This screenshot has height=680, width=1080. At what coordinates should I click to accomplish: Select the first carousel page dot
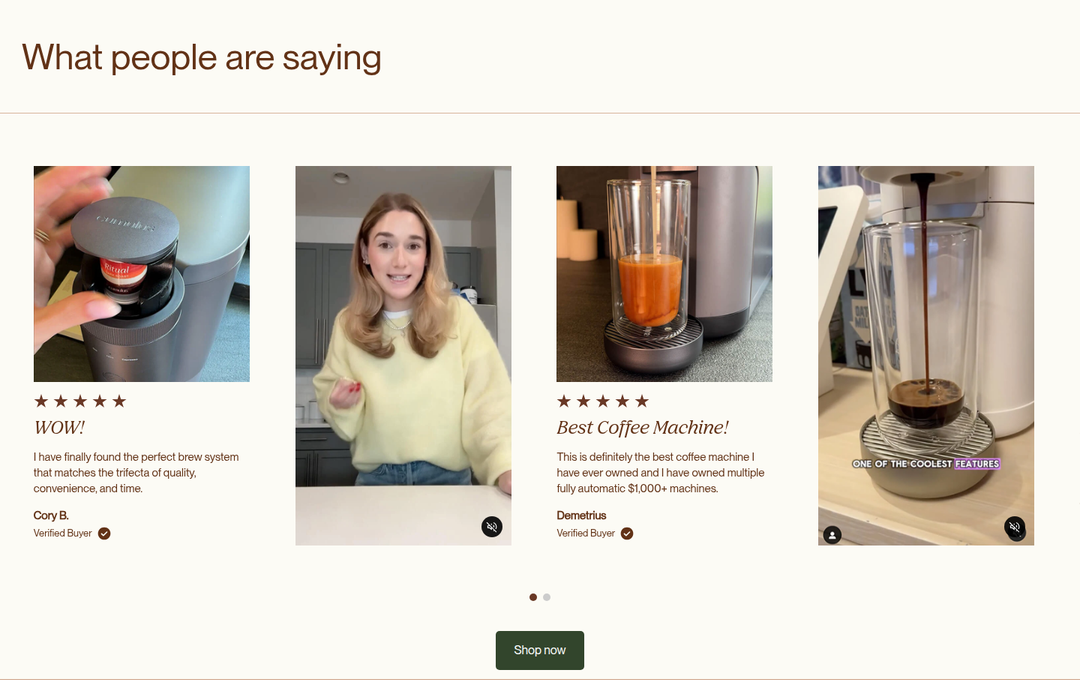[533, 597]
